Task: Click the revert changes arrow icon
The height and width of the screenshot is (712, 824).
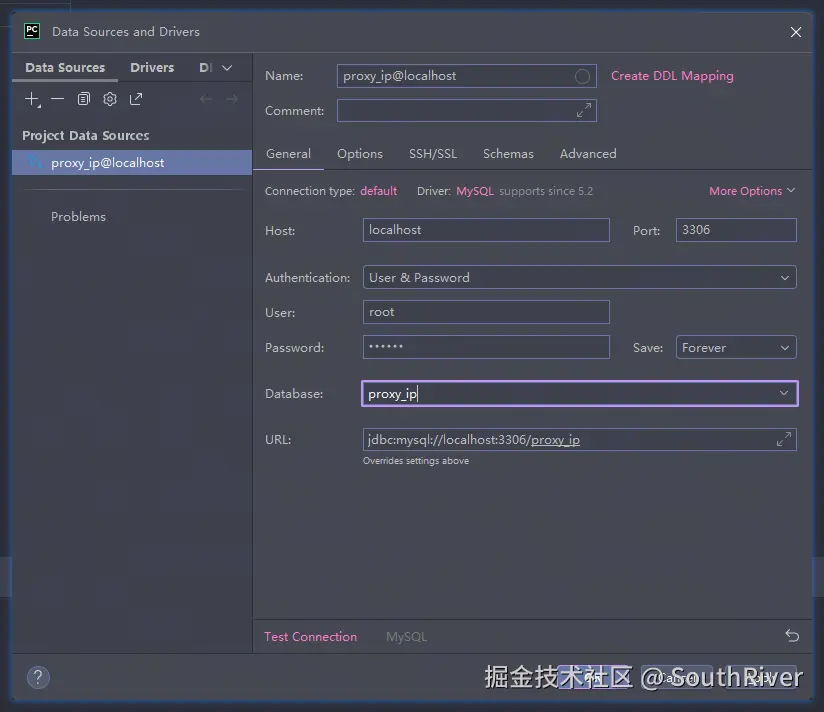Action: (x=792, y=636)
